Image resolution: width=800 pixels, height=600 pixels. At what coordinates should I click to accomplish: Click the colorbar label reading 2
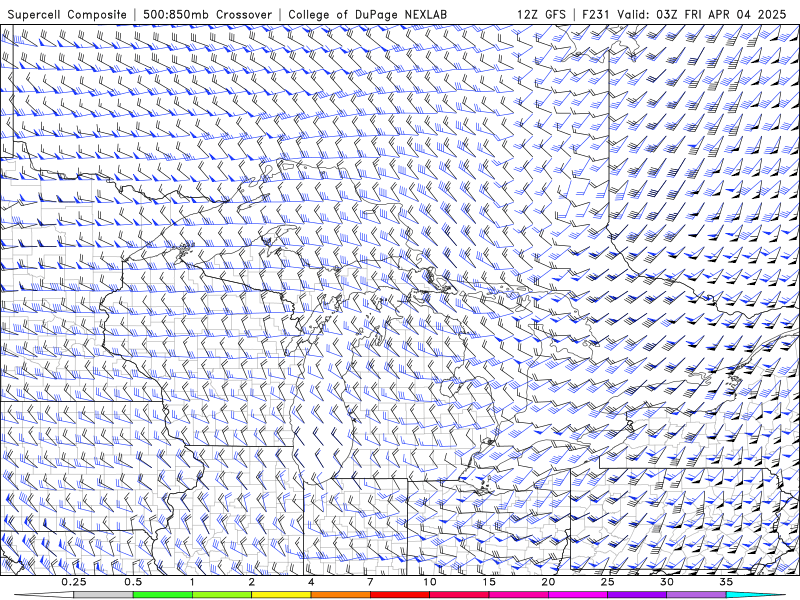[x=252, y=582]
